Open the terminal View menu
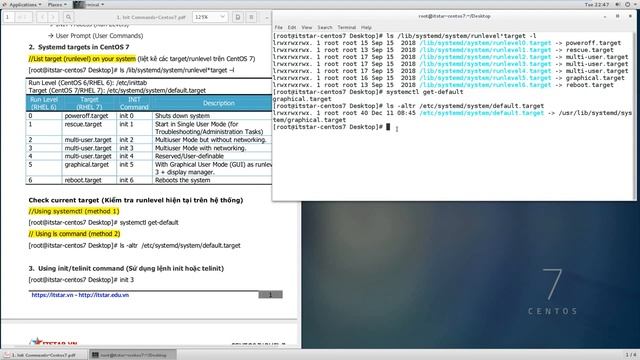 [307, 27]
